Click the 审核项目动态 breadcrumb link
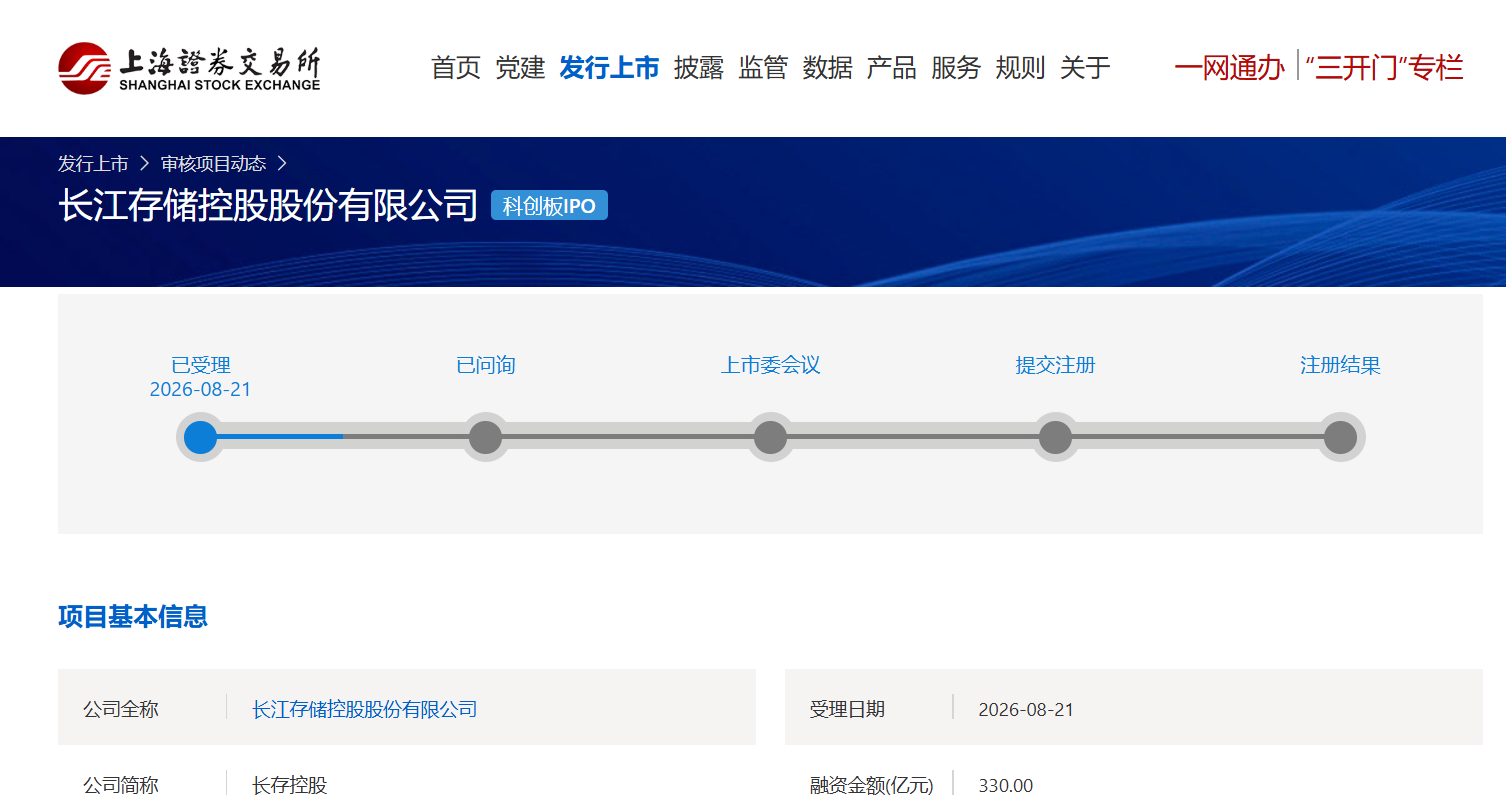The height and width of the screenshot is (812, 1506). [213, 164]
